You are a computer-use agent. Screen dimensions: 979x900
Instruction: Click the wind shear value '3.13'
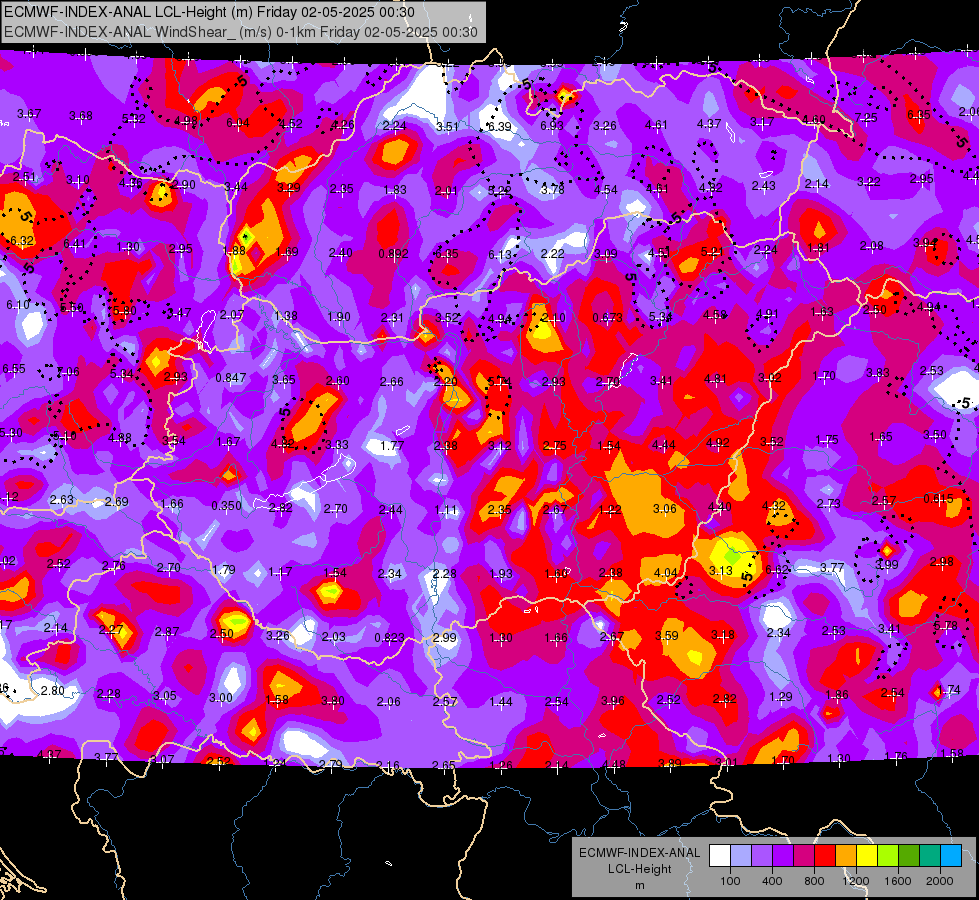point(721,570)
